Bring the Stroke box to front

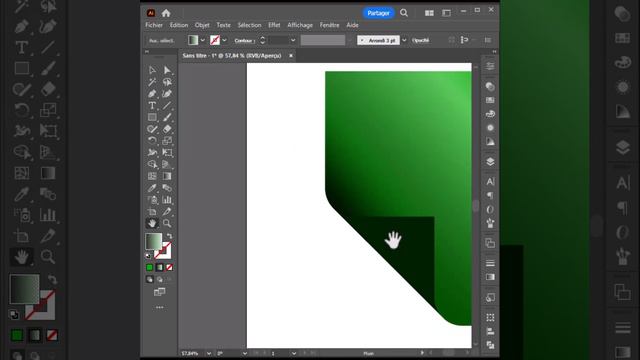pos(165,251)
